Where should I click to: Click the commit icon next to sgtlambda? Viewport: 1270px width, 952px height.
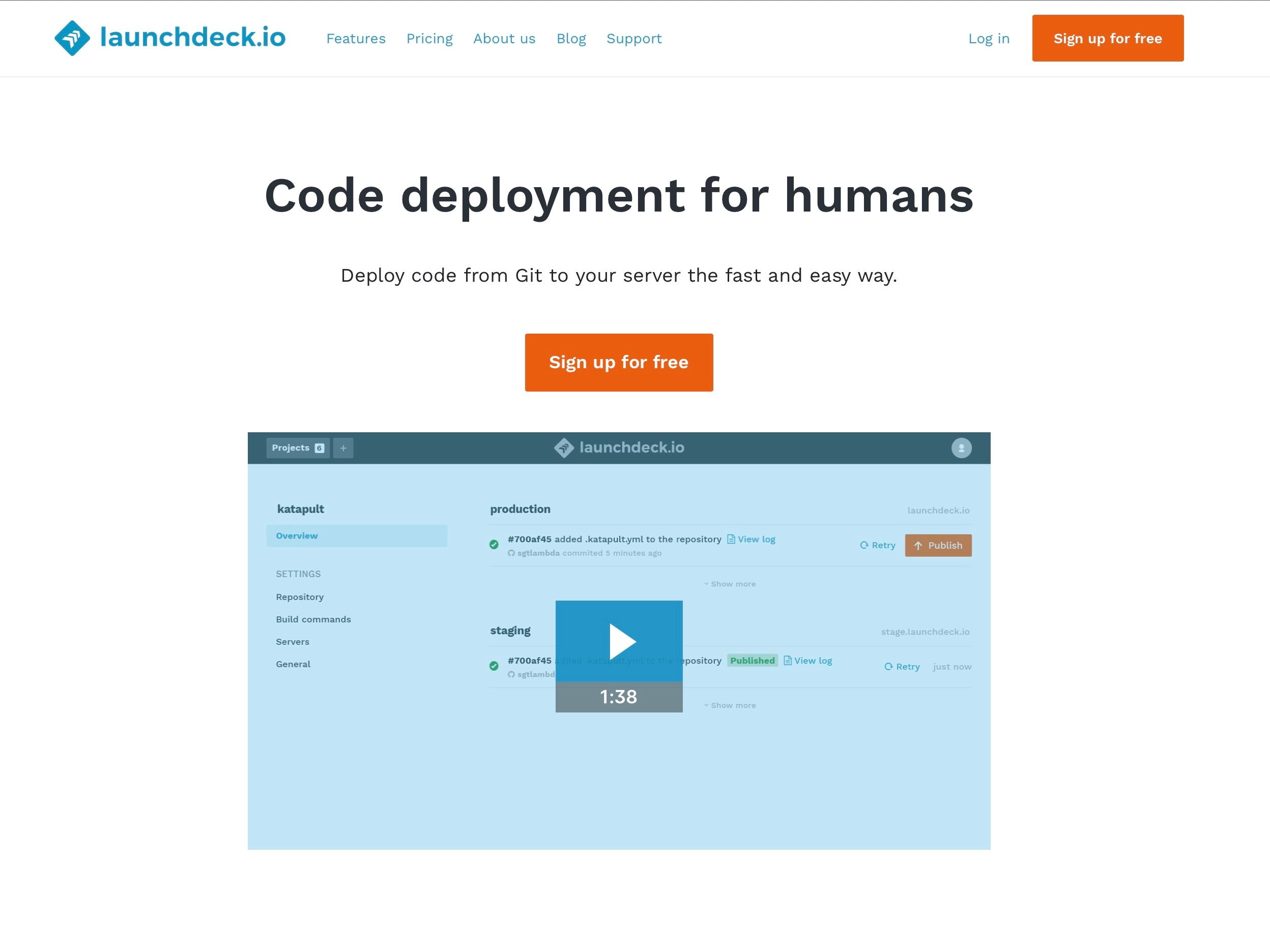[511, 553]
